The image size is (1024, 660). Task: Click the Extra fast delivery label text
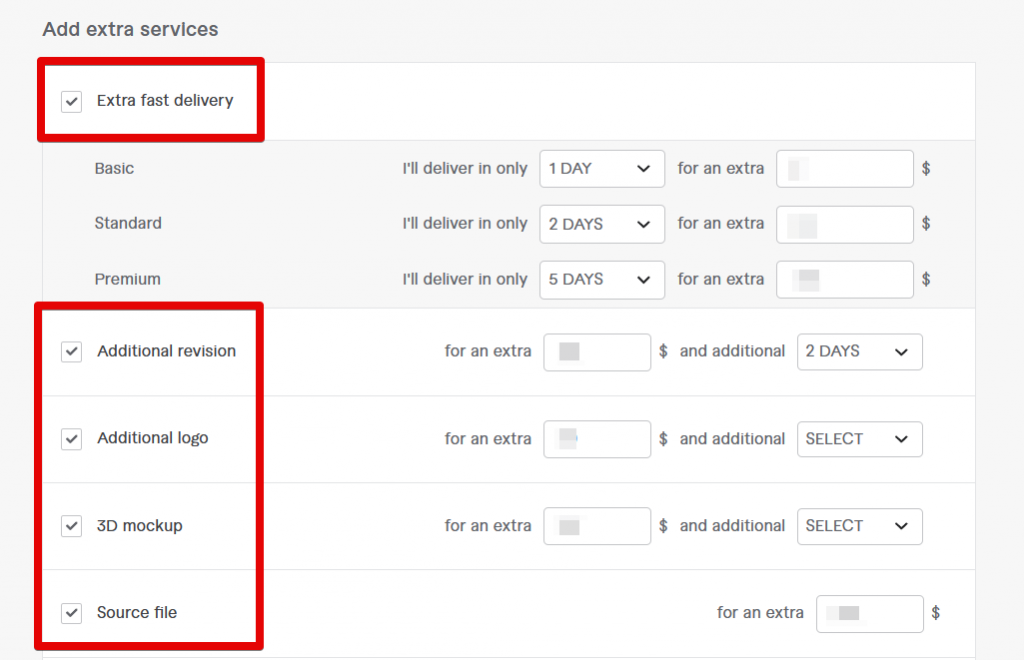click(164, 100)
